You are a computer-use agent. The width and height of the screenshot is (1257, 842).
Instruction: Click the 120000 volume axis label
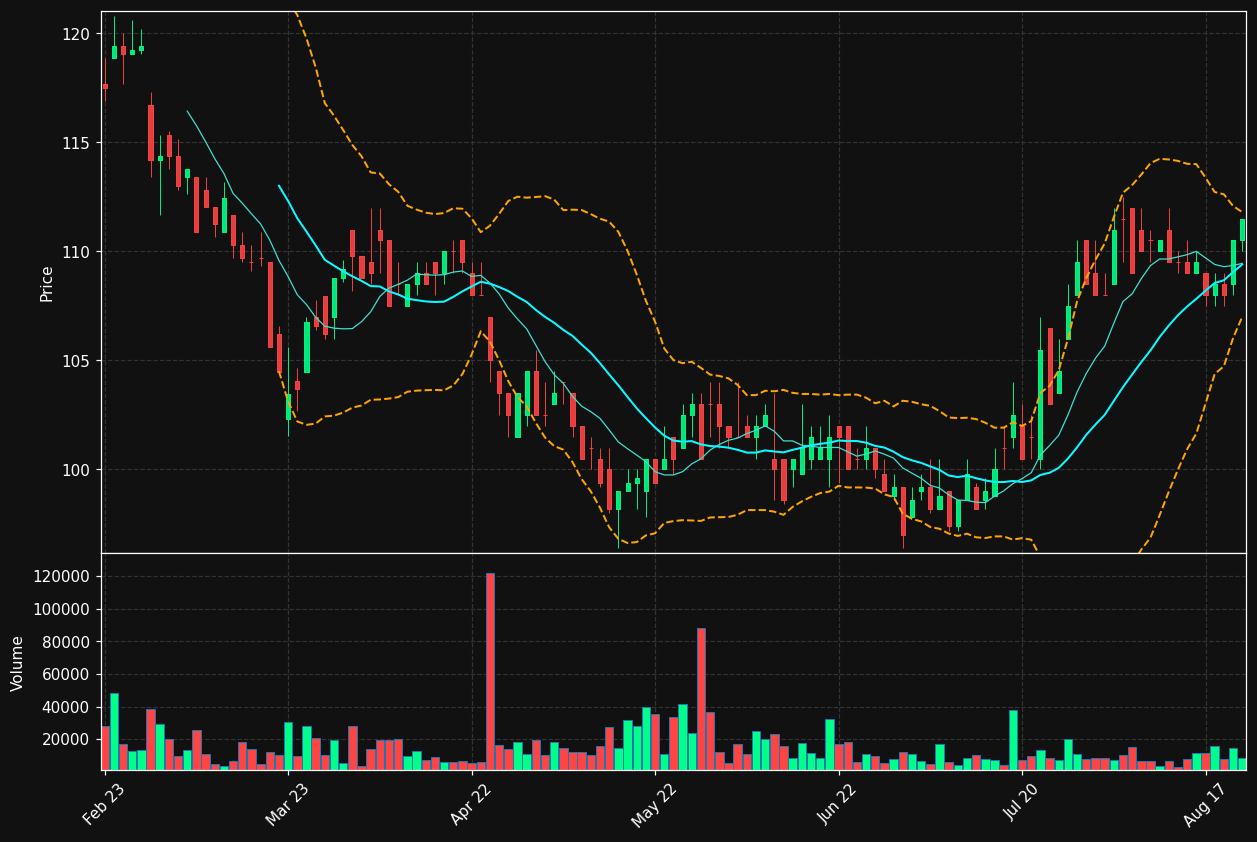[x=62, y=577]
